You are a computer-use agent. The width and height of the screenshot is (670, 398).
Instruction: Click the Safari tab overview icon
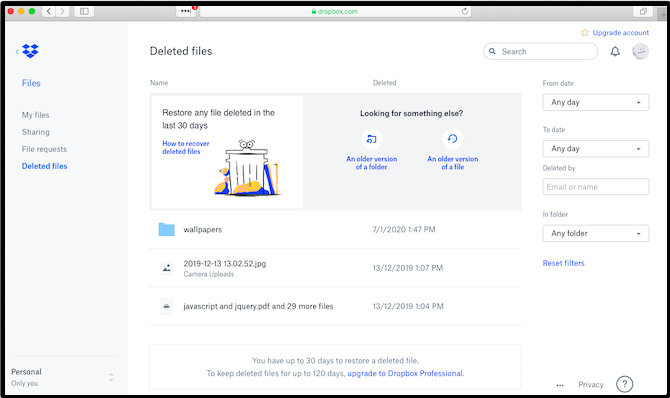643,12
